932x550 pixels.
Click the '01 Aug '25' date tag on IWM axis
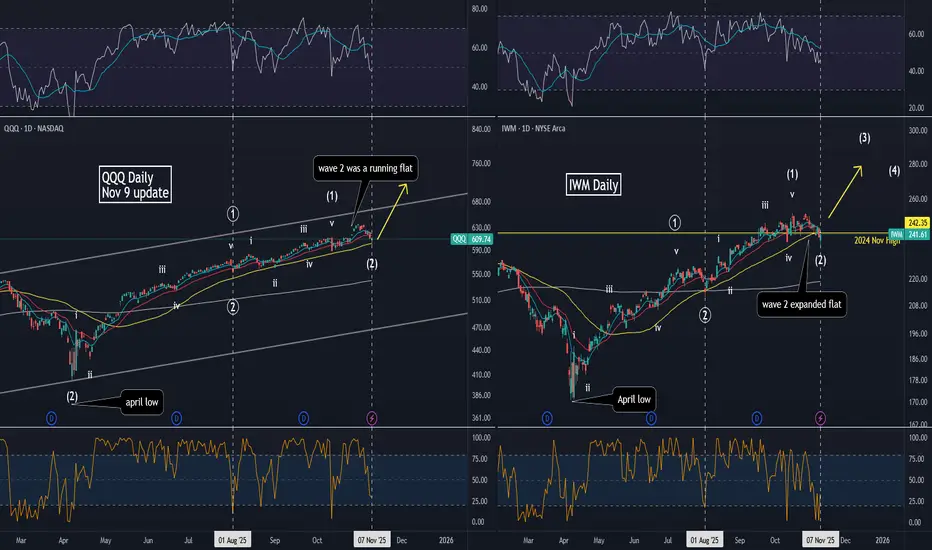[x=704, y=540]
